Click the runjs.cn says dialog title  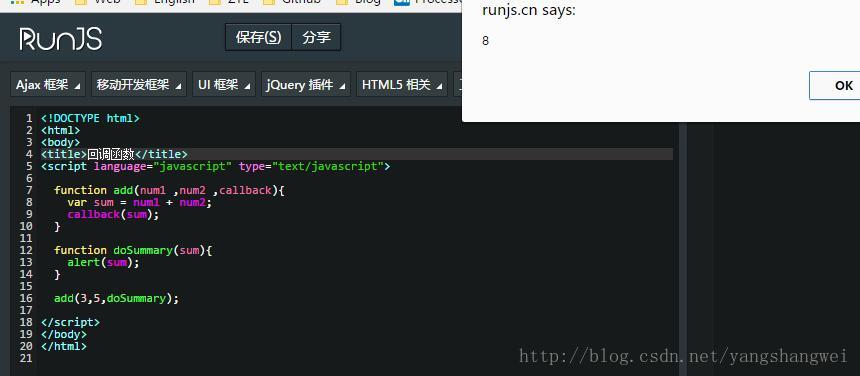point(529,10)
